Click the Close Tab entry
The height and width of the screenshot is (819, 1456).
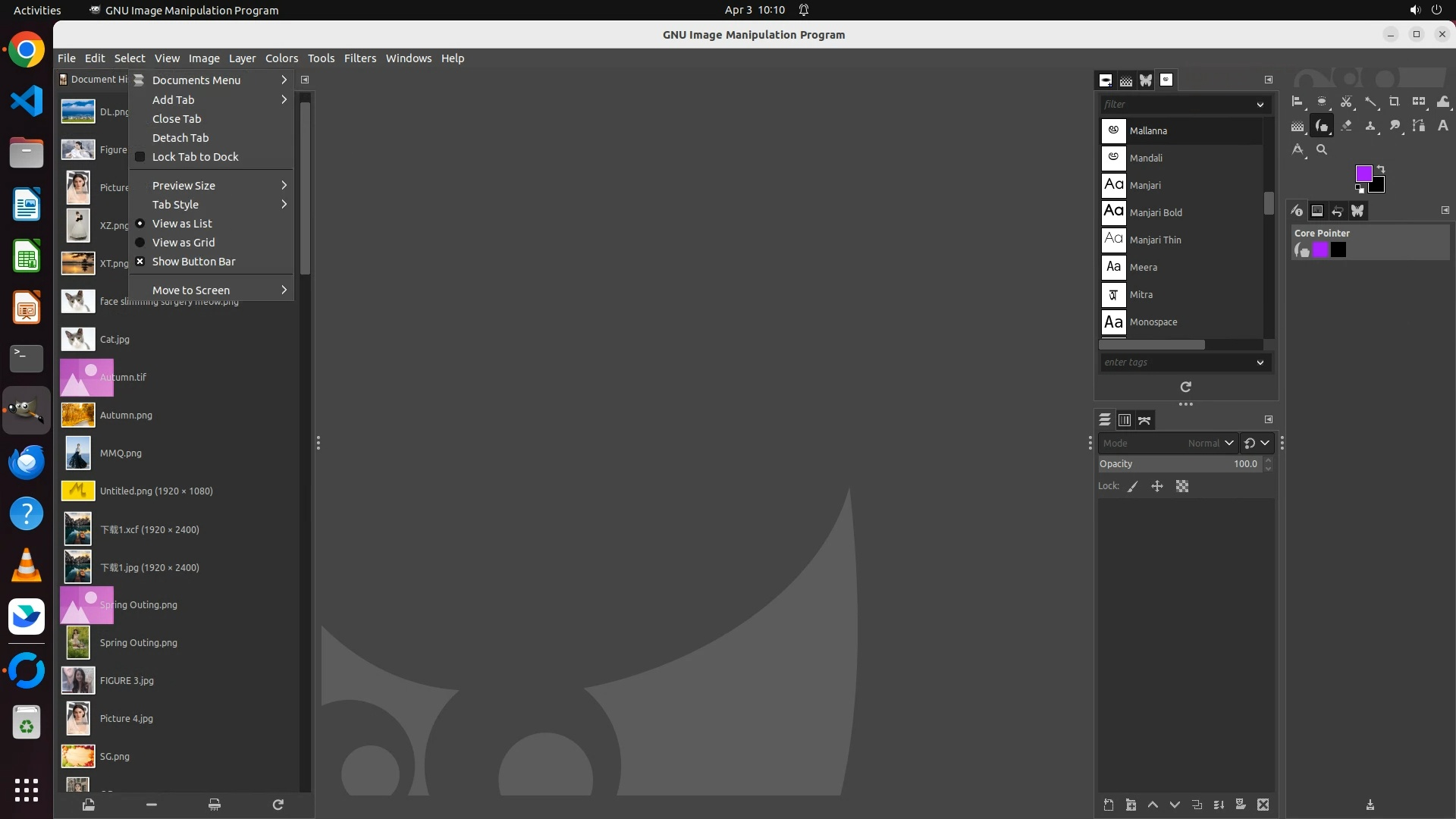click(177, 119)
